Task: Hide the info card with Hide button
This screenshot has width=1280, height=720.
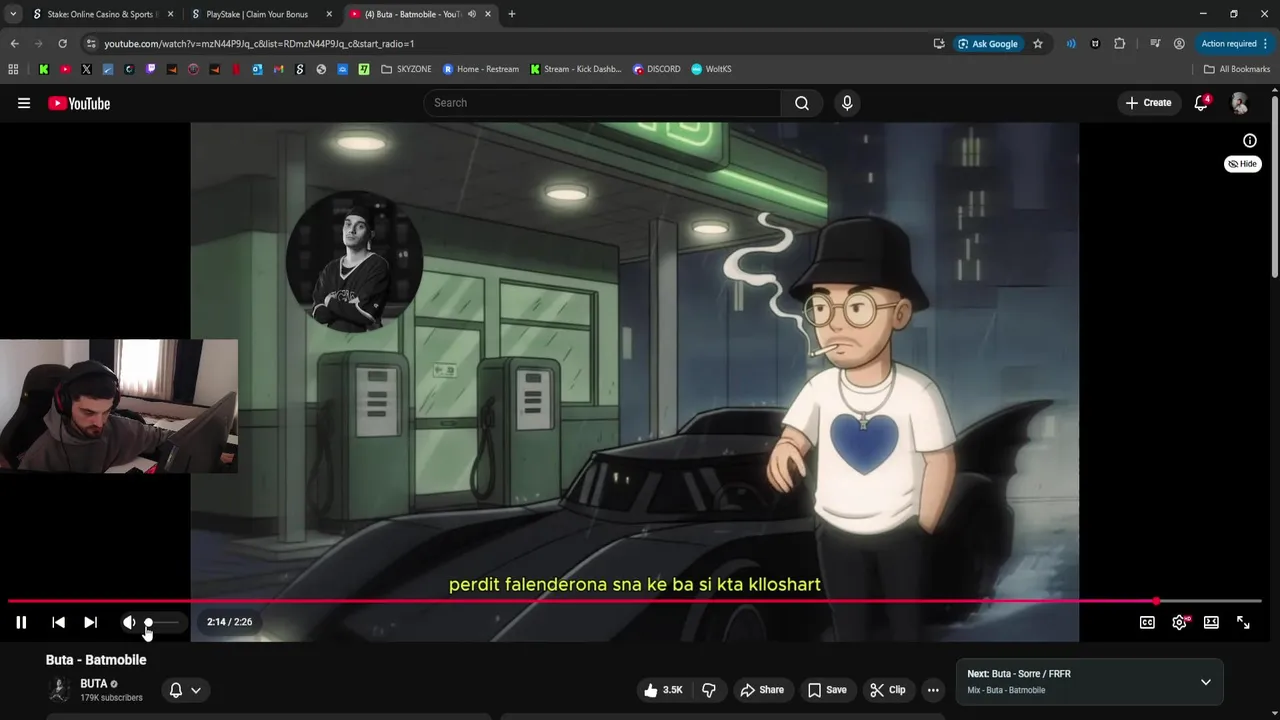Action: click(x=1243, y=164)
